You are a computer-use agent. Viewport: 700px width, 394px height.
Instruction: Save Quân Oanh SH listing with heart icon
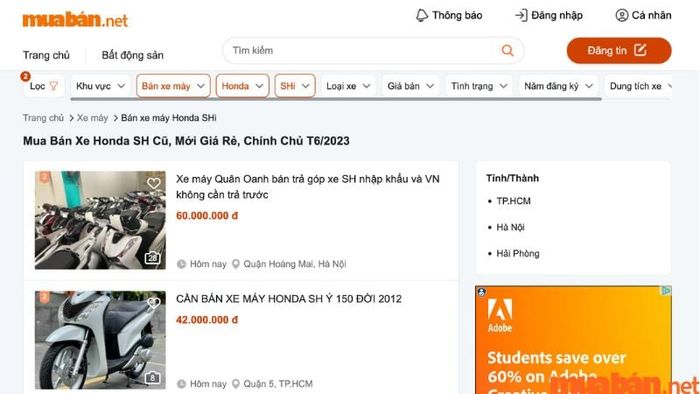click(x=154, y=183)
